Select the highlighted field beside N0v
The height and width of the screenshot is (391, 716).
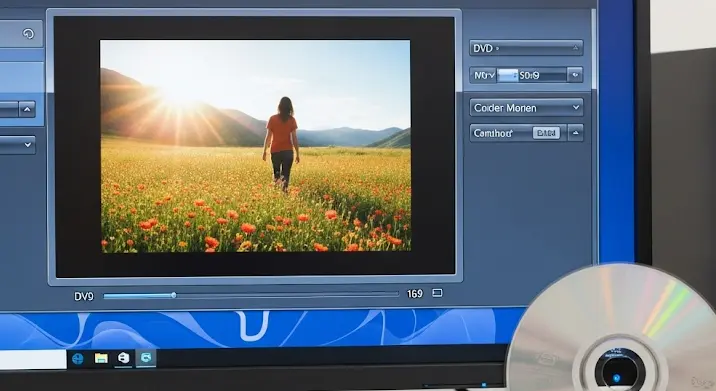click(507, 75)
